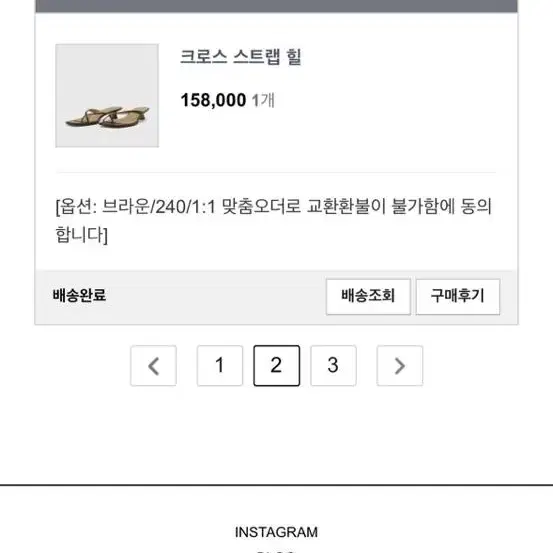Go to the next page with right chevron

(x=400, y=366)
